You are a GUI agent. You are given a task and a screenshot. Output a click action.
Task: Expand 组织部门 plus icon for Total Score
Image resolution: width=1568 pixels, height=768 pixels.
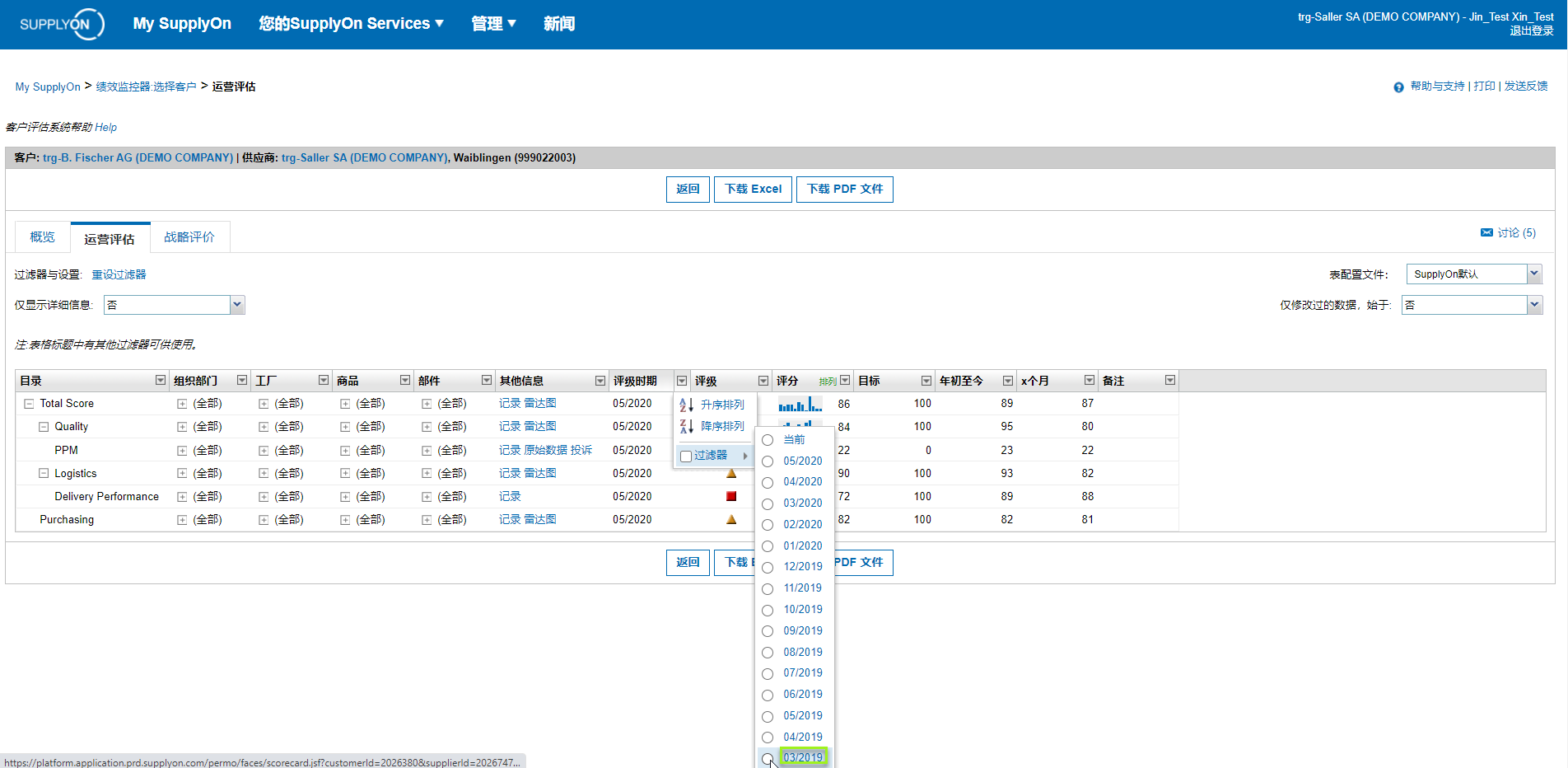click(182, 404)
